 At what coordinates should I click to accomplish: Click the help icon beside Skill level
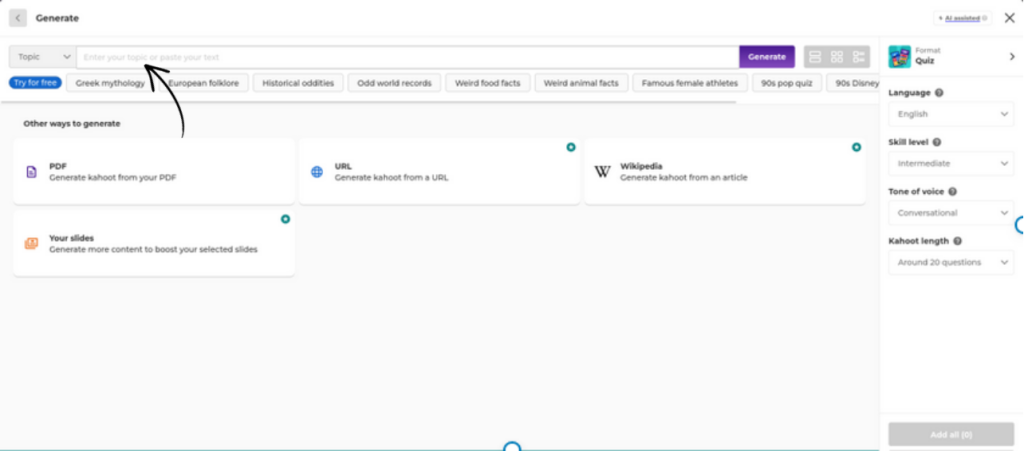[x=937, y=142]
